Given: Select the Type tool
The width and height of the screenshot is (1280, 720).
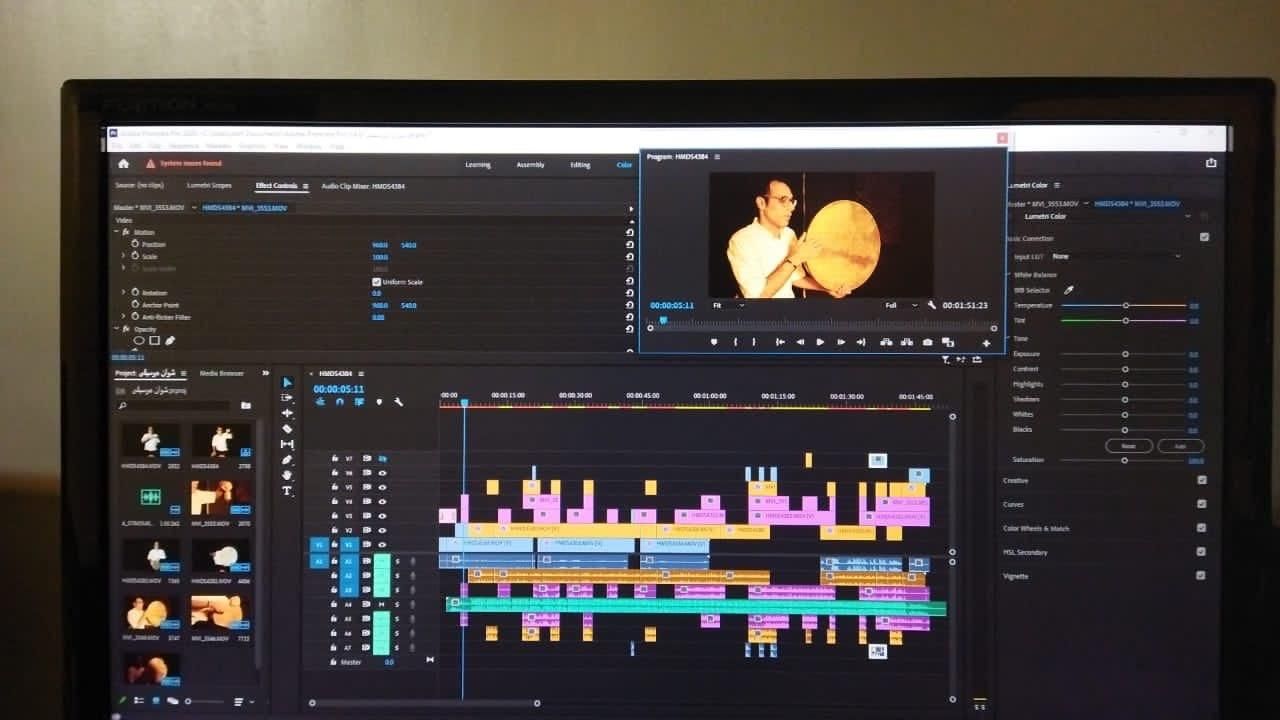Looking at the screenshot, I should click(x=287, y=491).
